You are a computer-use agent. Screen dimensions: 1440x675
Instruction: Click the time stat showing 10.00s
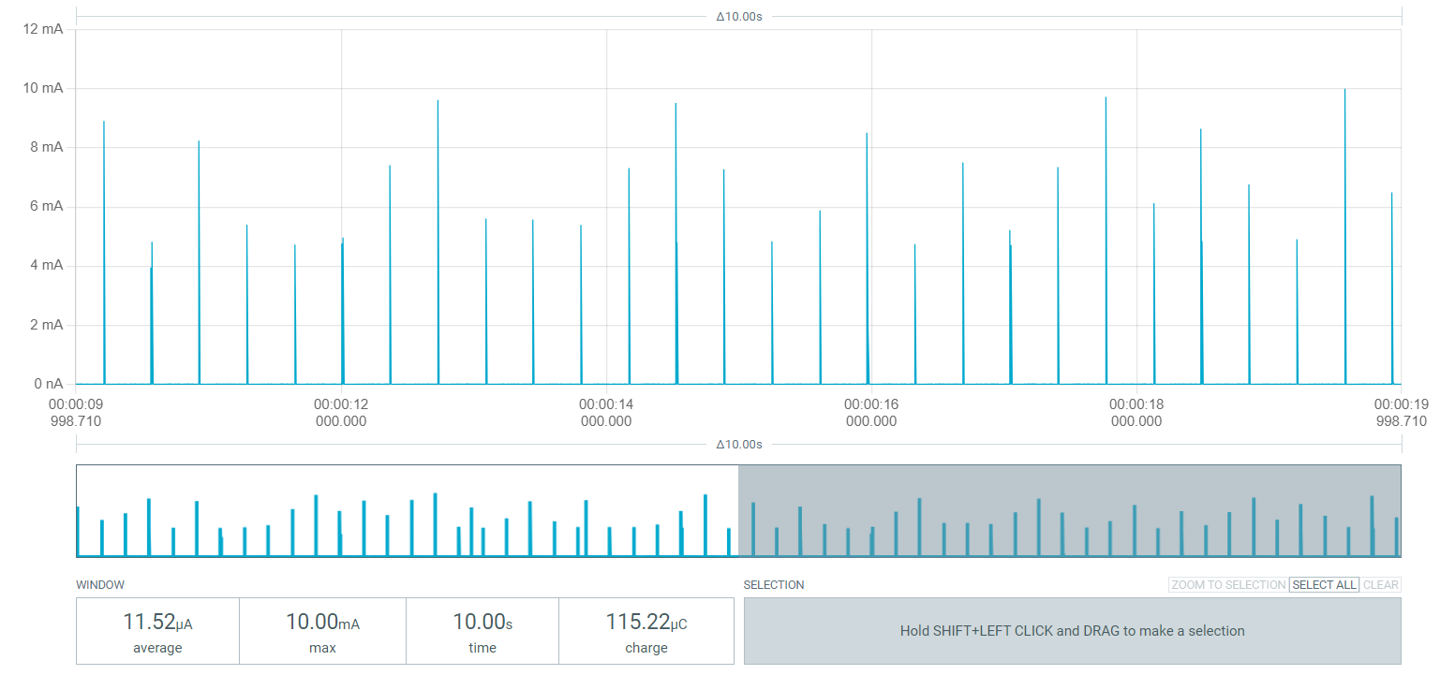click(x=481, y=630)
